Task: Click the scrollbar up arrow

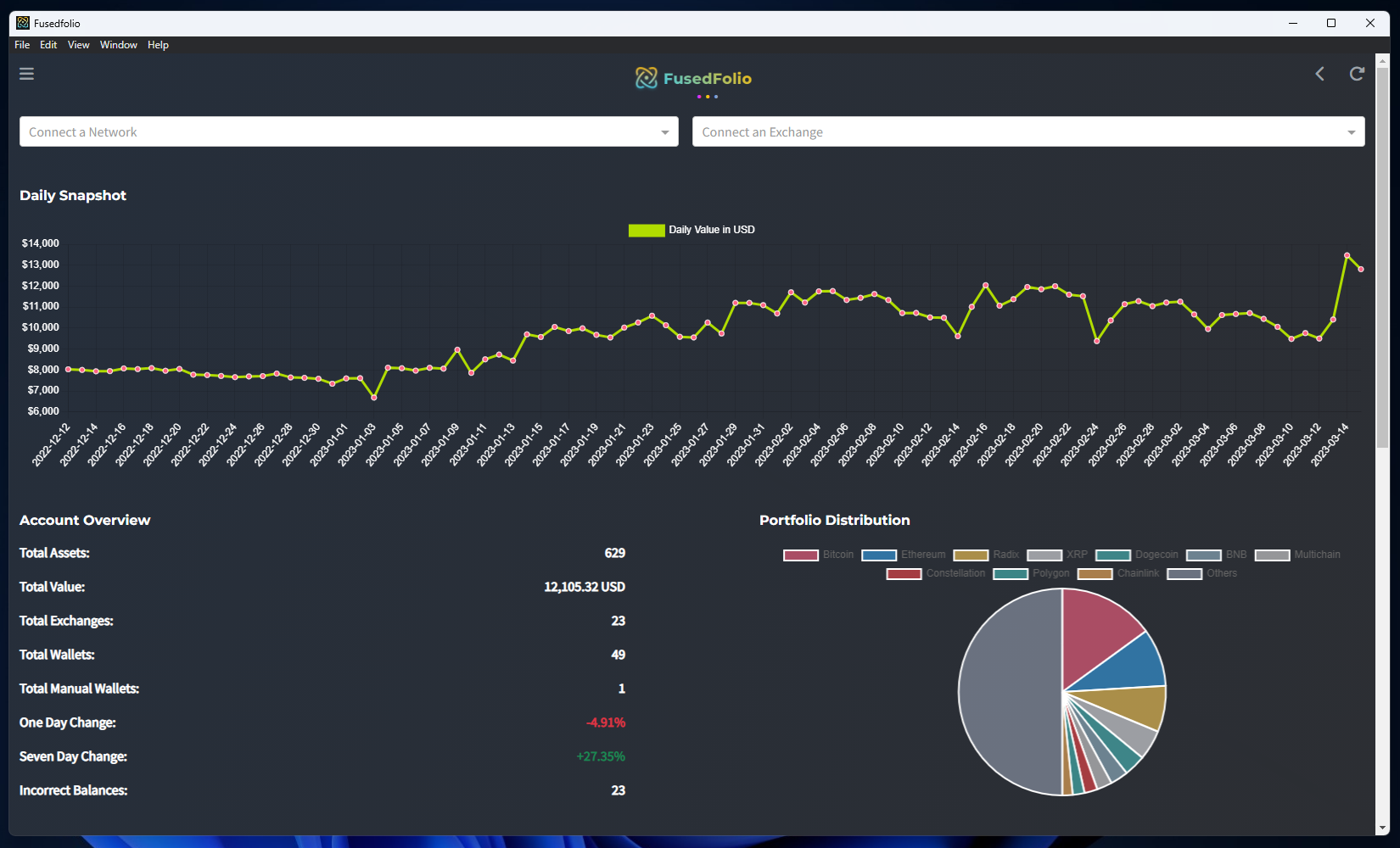Action: tap(1382, 60)
